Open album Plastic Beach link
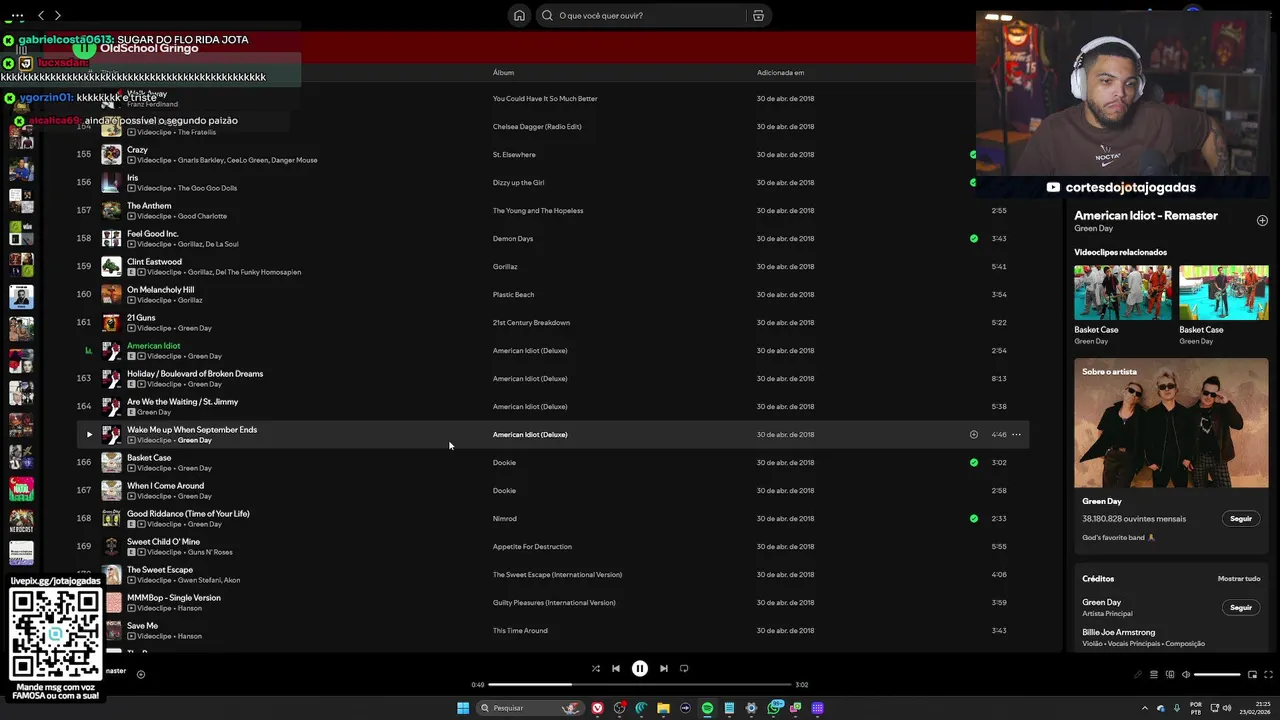 [x=513, y=294]
